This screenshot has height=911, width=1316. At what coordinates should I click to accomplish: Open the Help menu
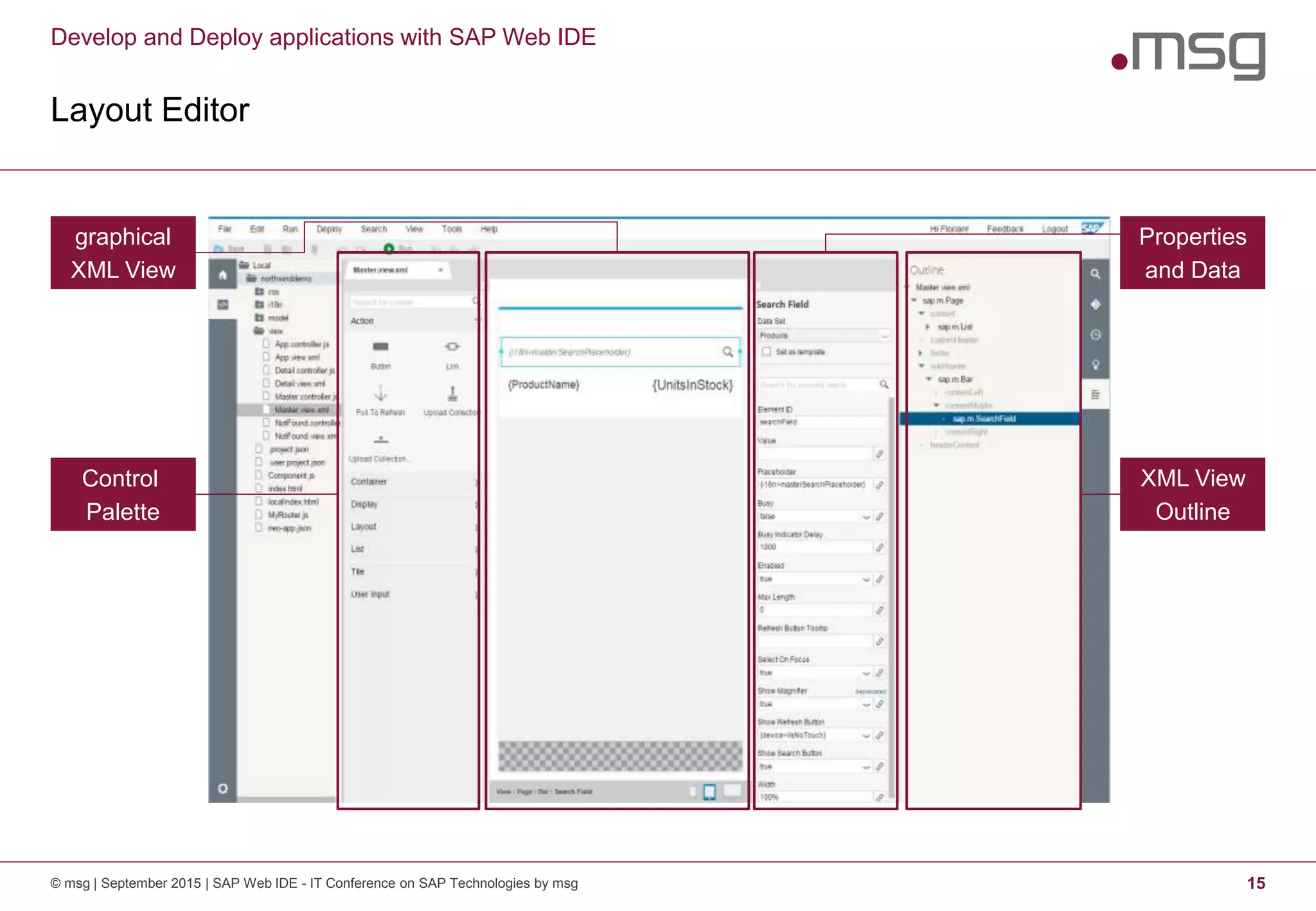click(489, 229)
